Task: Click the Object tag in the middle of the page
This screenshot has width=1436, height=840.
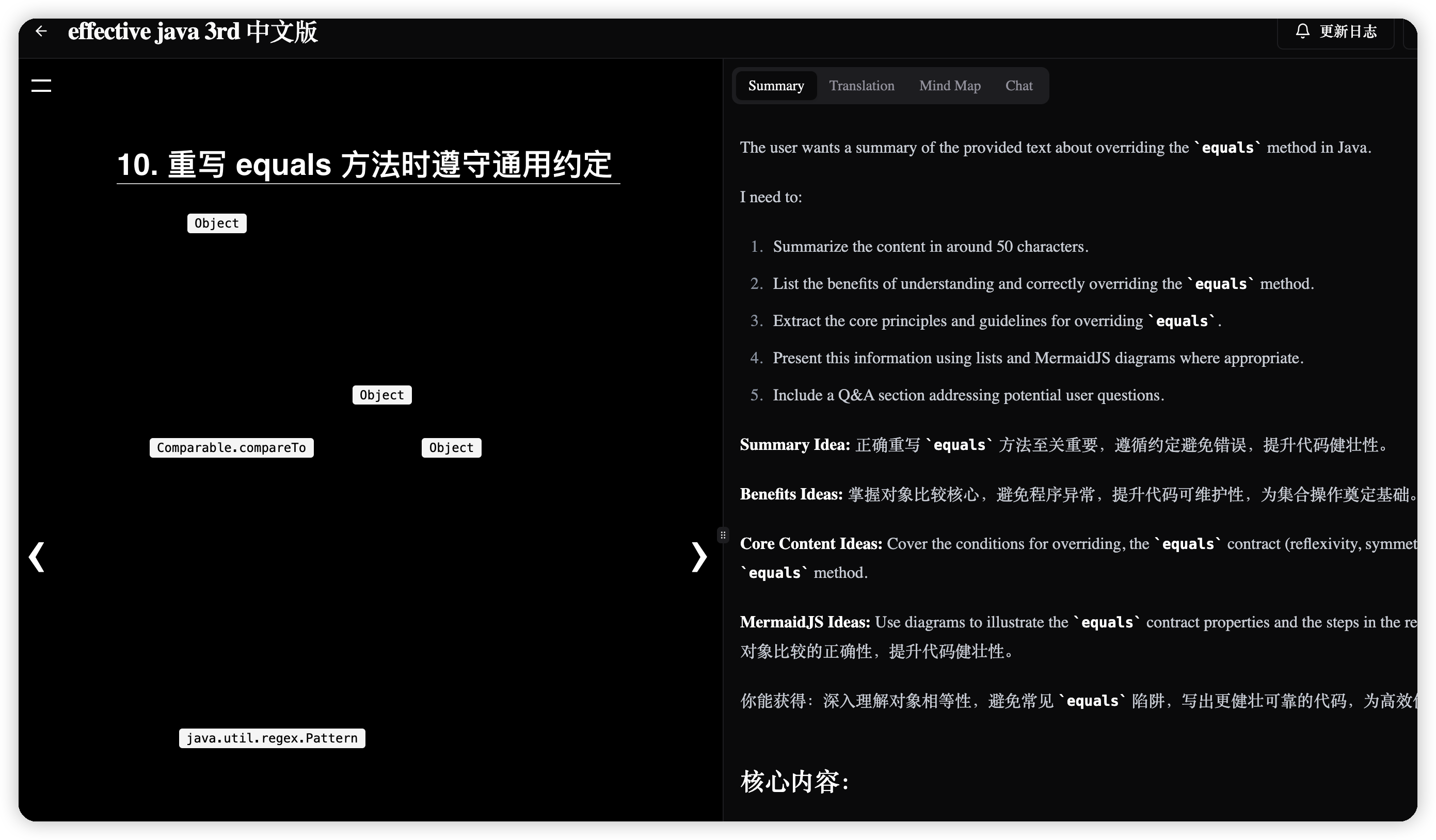Action: [381, 395]
